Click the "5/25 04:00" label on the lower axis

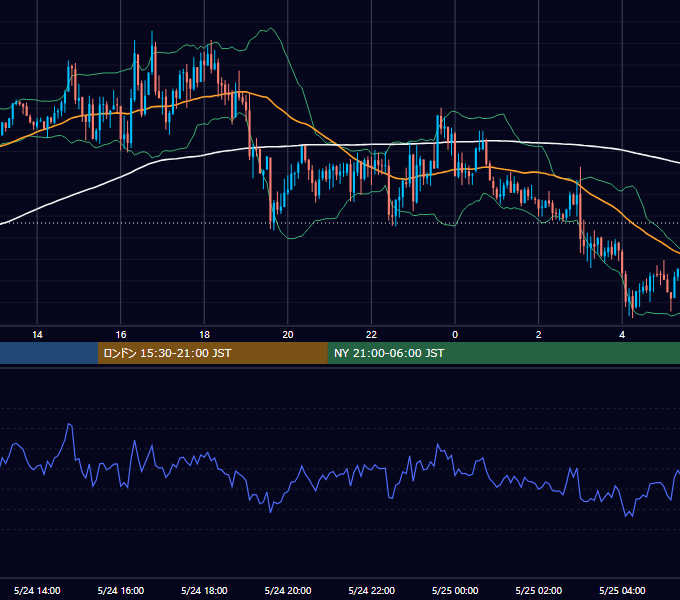(x=622, y=590)
